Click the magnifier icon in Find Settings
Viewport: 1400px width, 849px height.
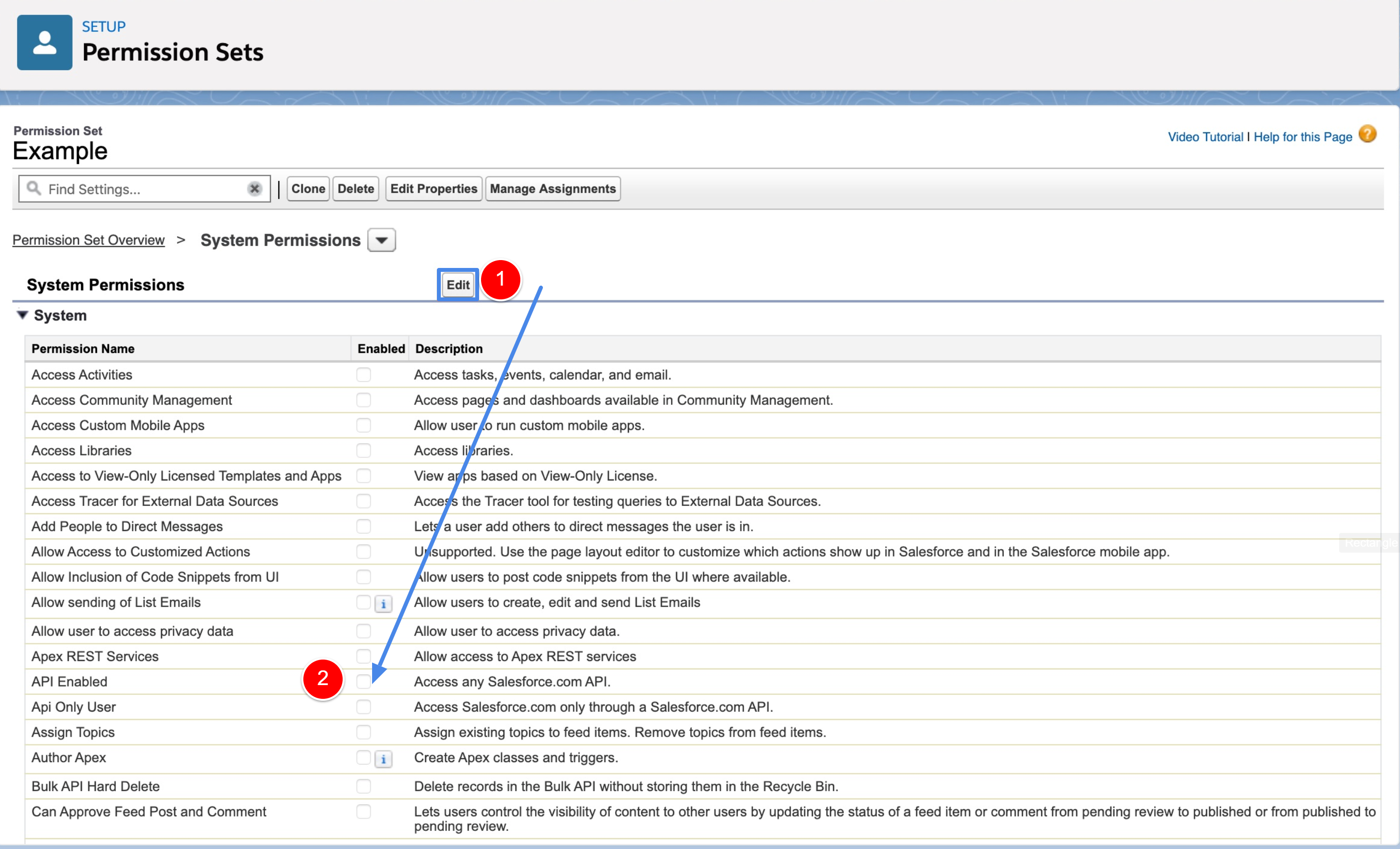[x=33, y=188]
